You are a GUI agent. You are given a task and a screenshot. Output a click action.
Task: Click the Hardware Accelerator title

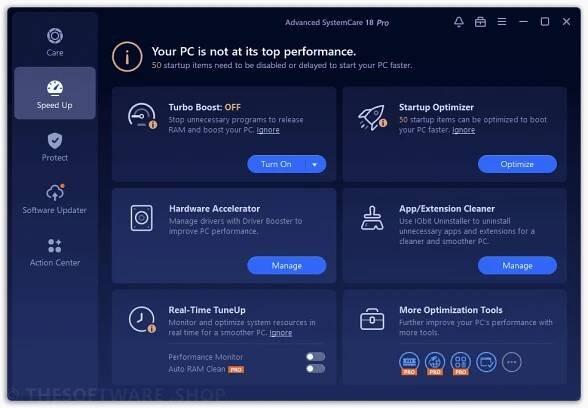tap(214, 208)
